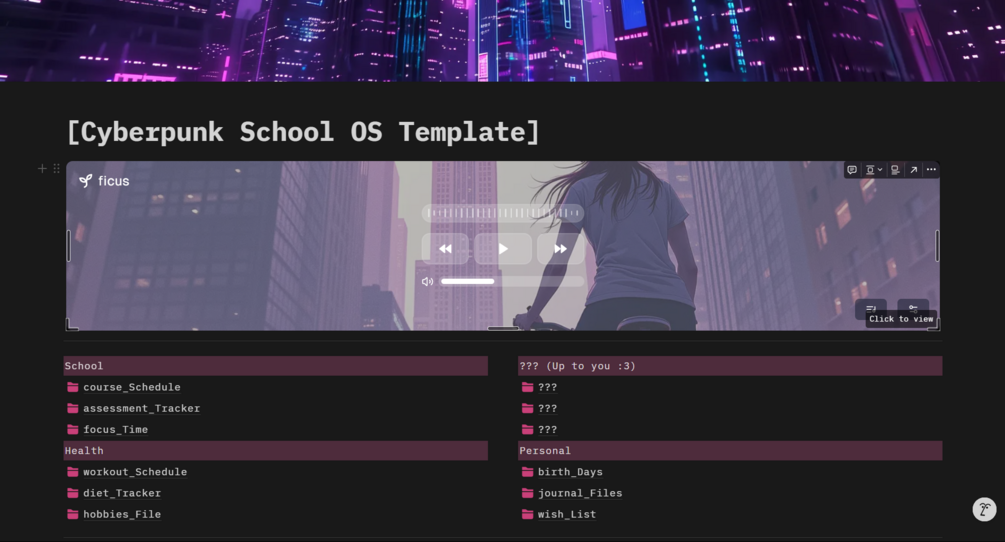
Task: Open the diet_Tracker page
Action: click(122, 493)
